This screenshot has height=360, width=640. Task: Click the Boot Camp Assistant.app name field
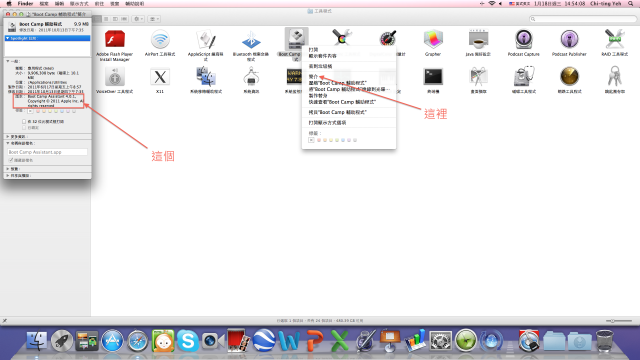click(x=47, y=152)
